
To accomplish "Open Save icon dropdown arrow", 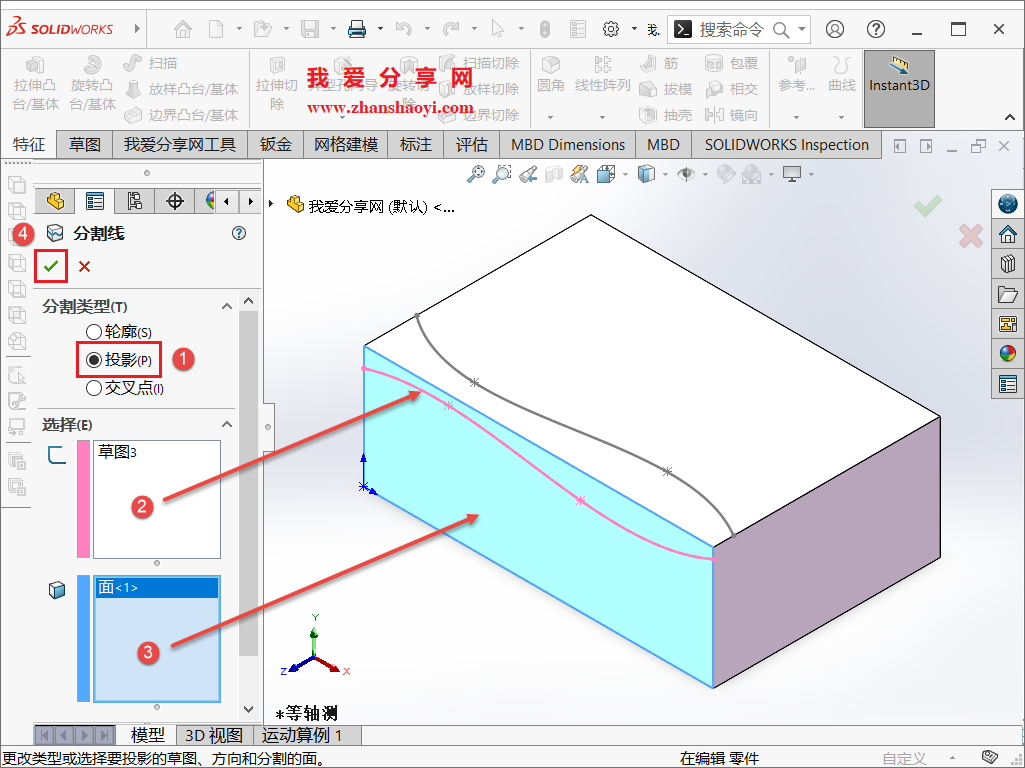I will [x=333, y=29].
